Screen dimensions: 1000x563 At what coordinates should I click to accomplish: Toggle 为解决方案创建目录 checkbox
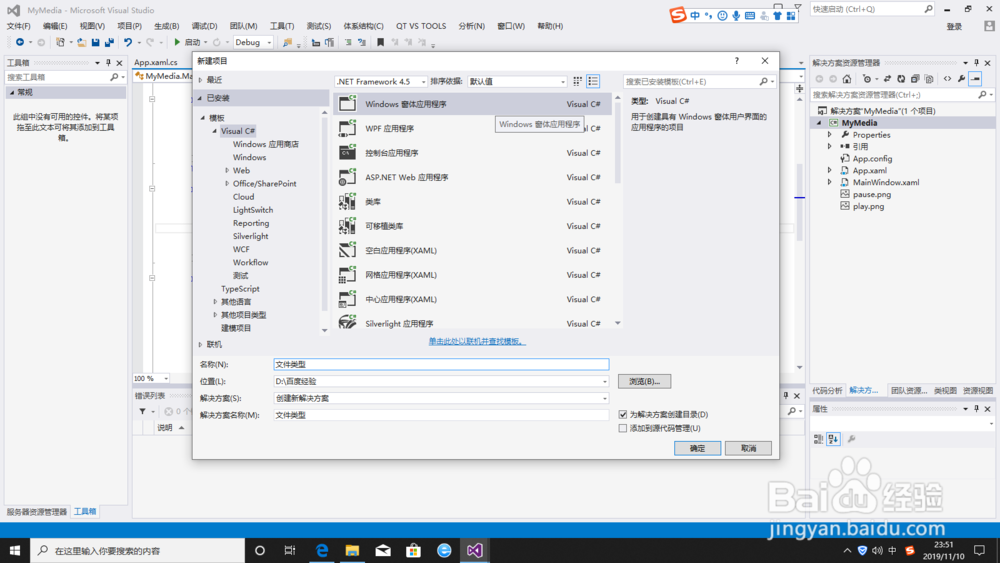[623, 414]
